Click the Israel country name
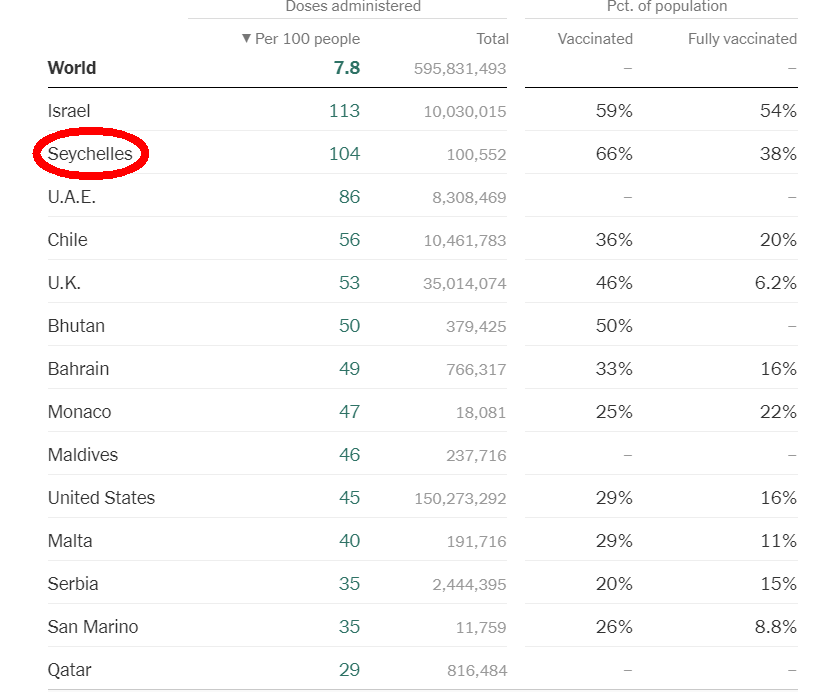The height and width of the screenshot is (692, 829). (x=69, y=111)
